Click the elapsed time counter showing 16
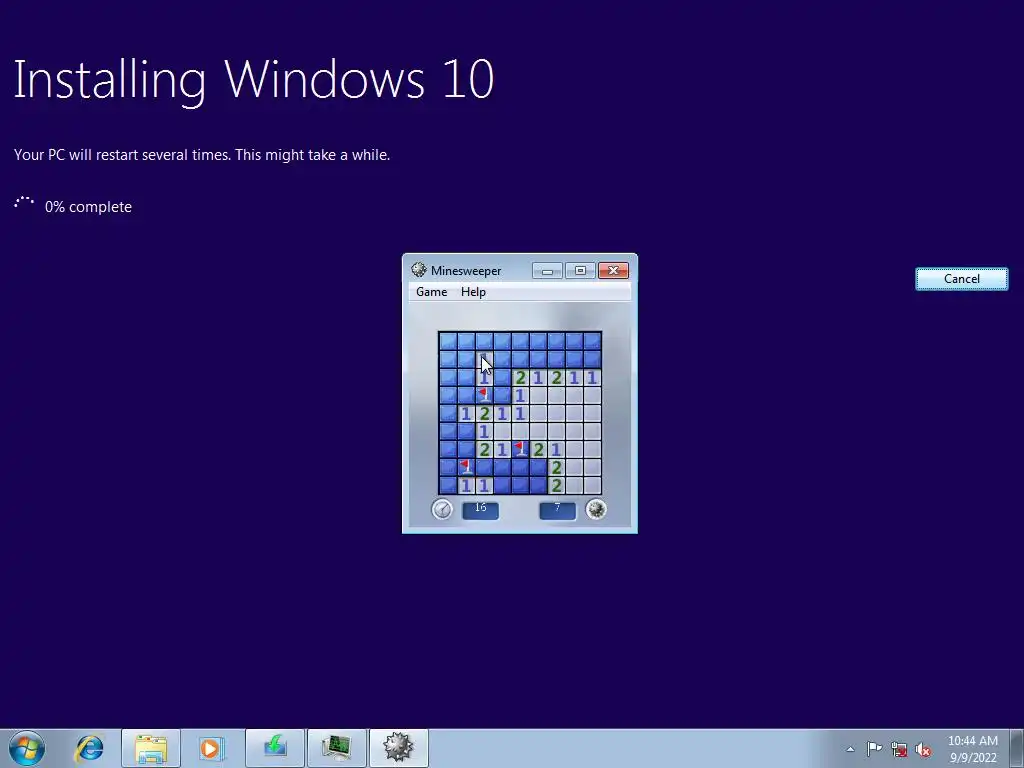This screenshot has width=1024, height=768. (481, 510)
